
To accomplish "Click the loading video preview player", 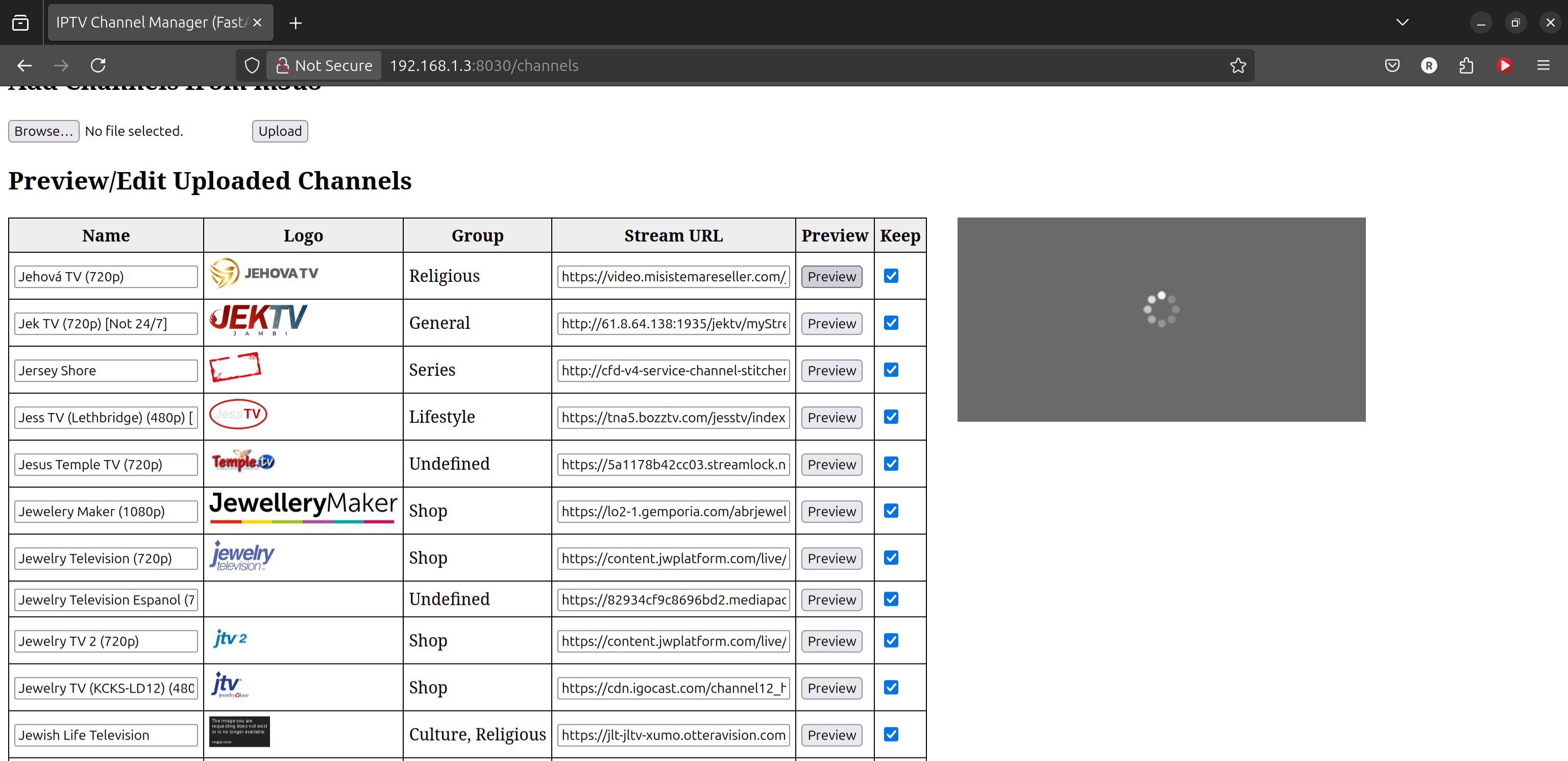I will (1161, 319).
